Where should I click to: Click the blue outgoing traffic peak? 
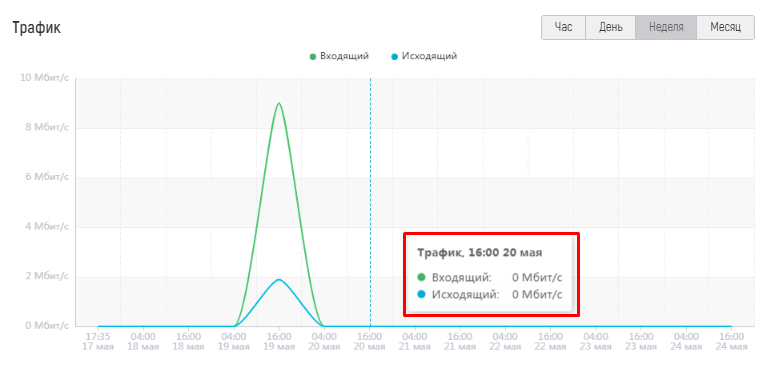(279, 279)
